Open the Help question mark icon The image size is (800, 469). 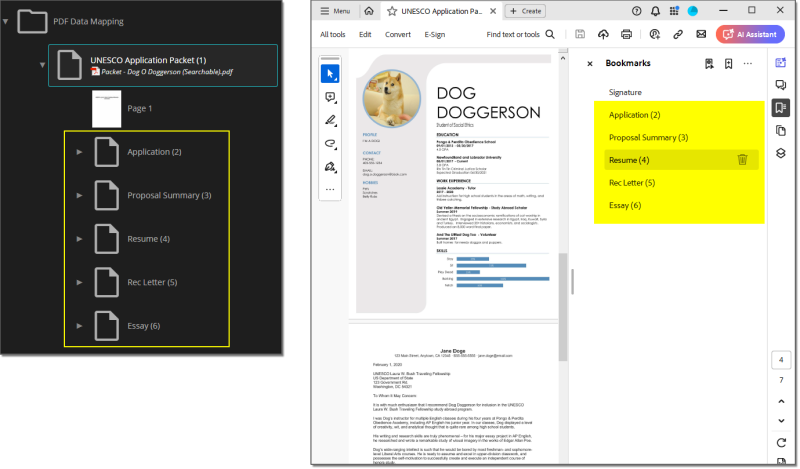coord(636,11)
